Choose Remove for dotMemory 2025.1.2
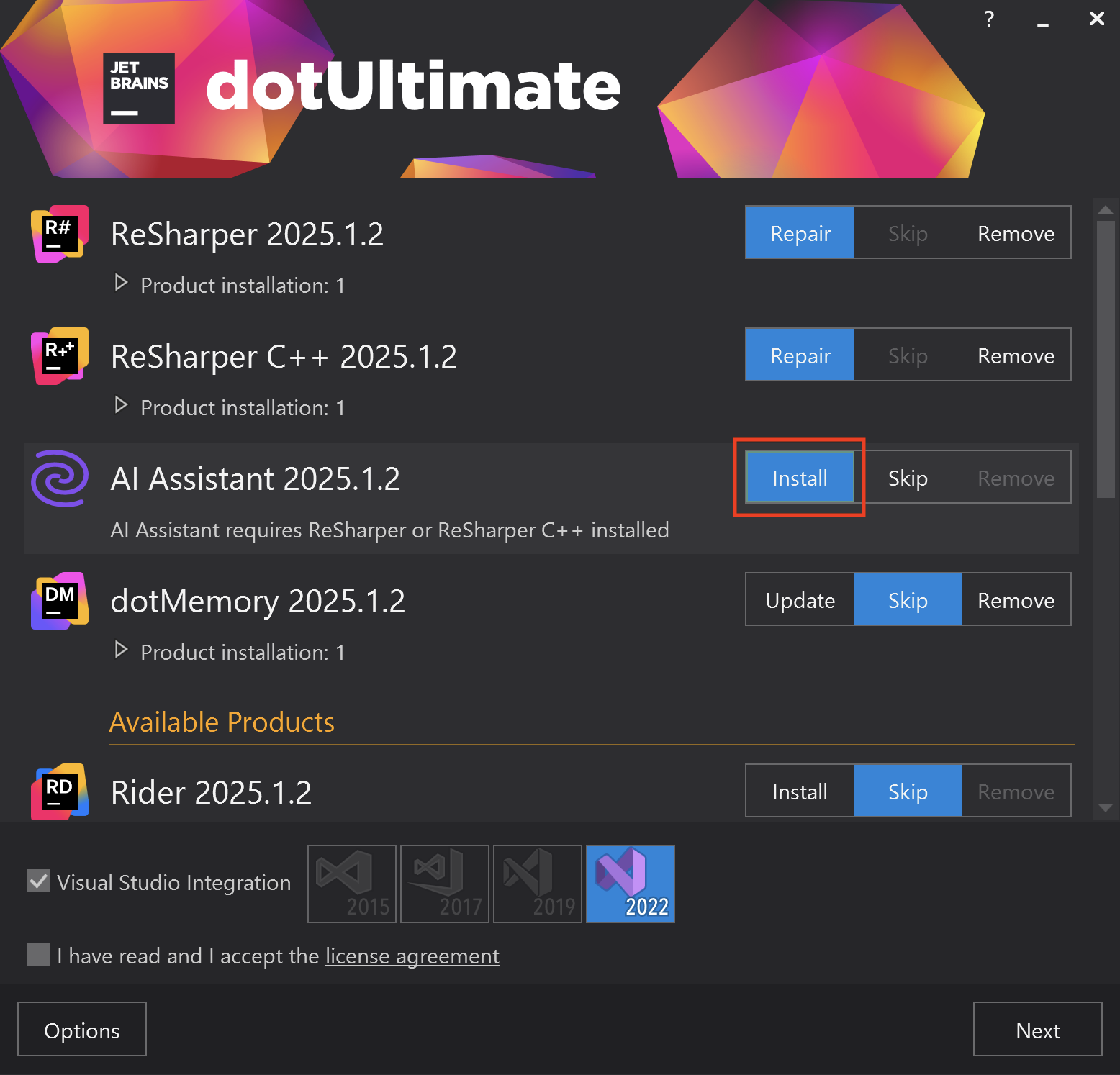Screen dimensions: 1120x1075 (x=1016, y=599)
